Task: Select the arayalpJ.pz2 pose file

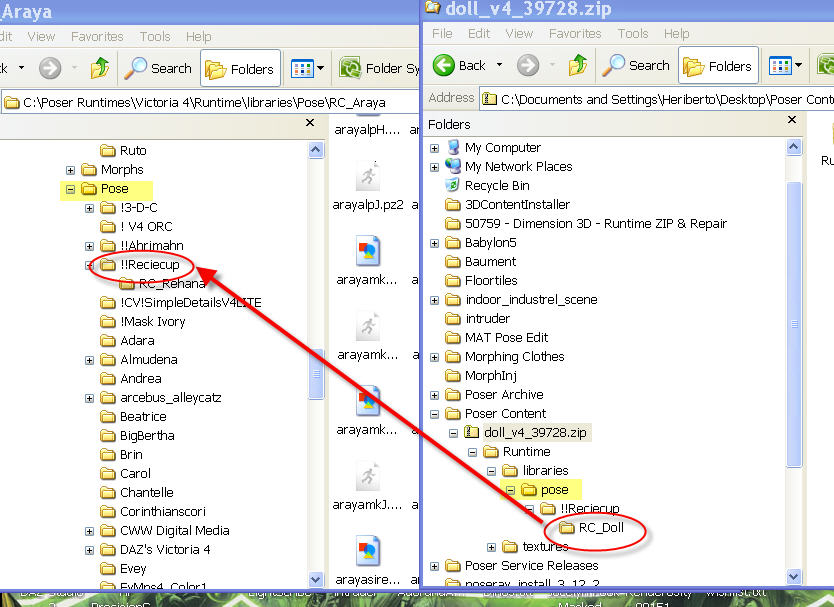Action: coord(368,185)
